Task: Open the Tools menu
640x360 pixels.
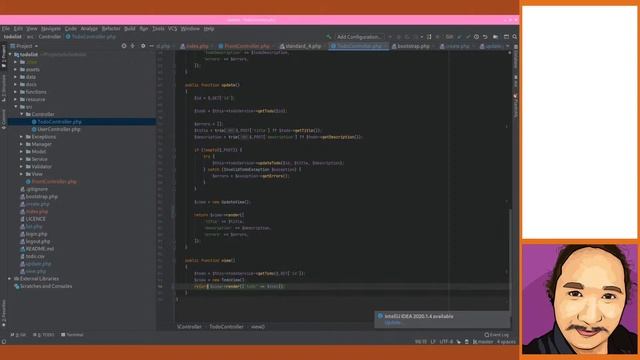Action: [158, 29]
